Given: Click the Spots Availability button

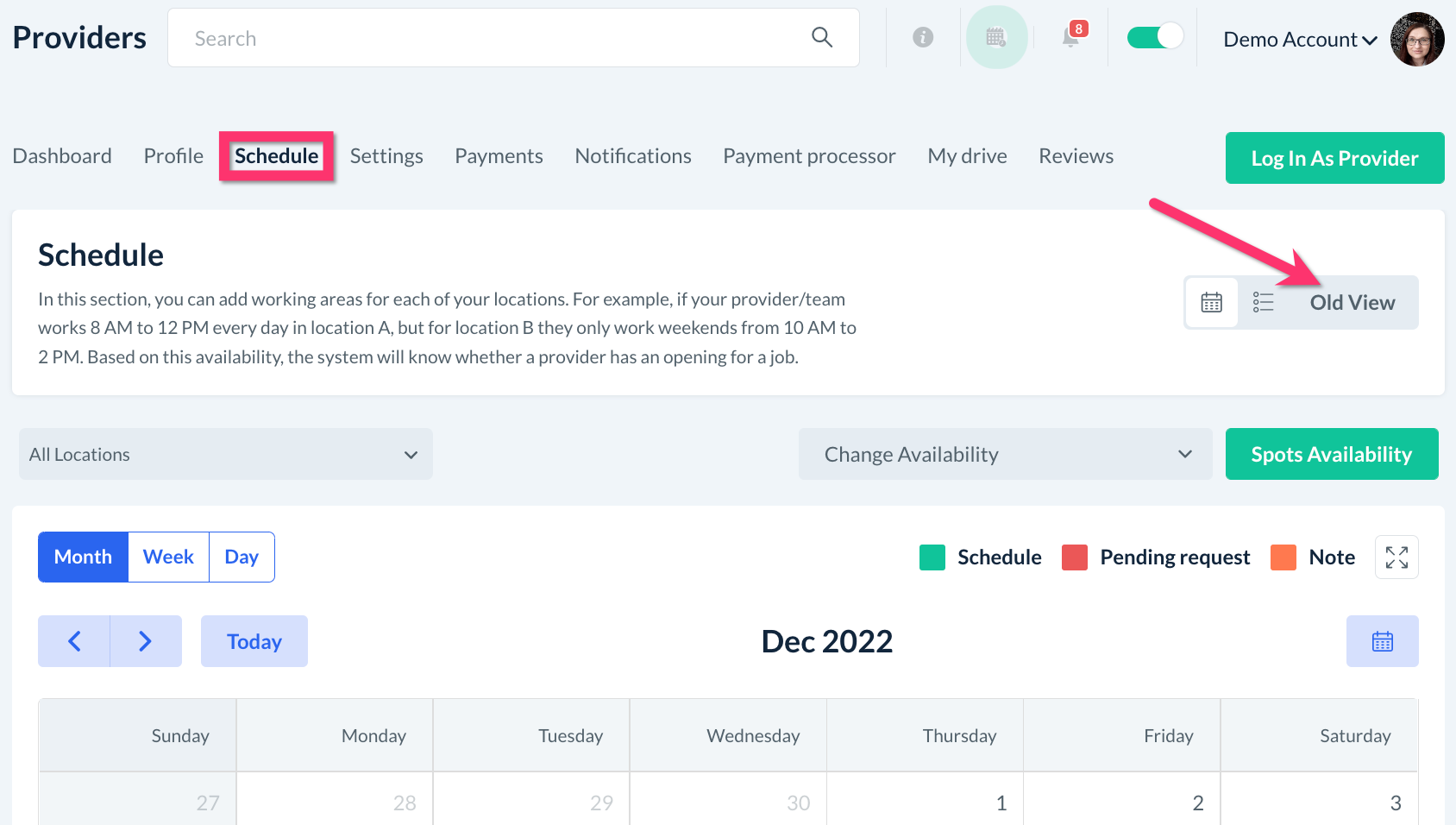Looking at the screenshot, I should [x=1331, y=454].
